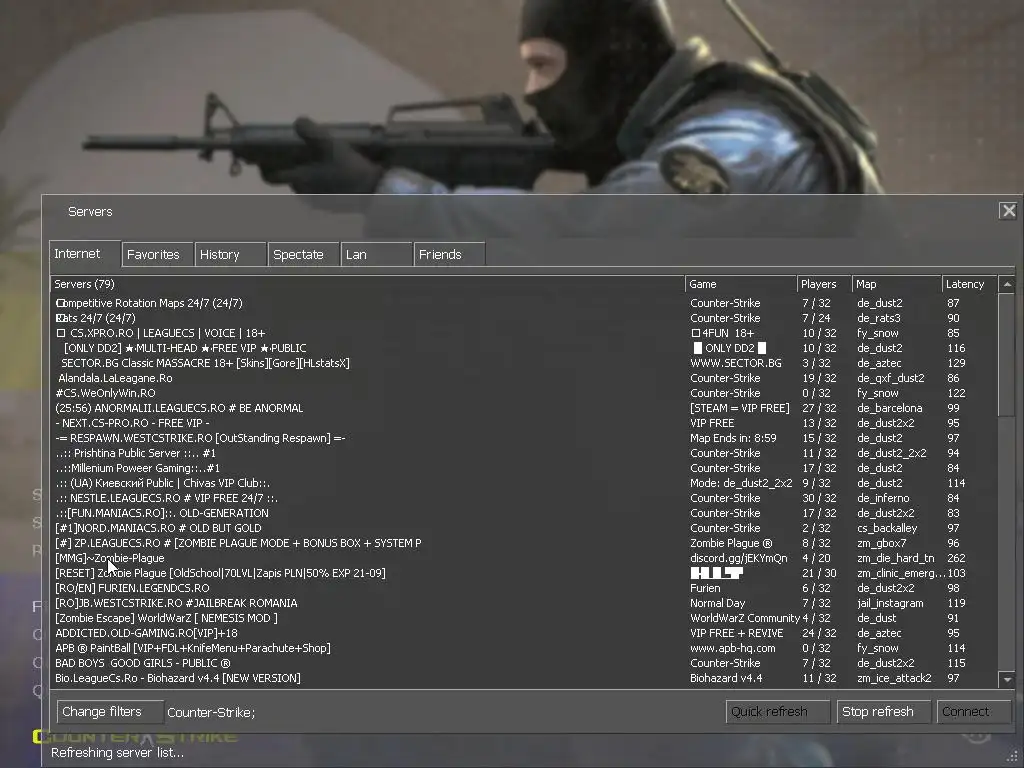Click the Change filters button
The height and width of the screenshot is (768, 1024).
[x=110, y=712]
